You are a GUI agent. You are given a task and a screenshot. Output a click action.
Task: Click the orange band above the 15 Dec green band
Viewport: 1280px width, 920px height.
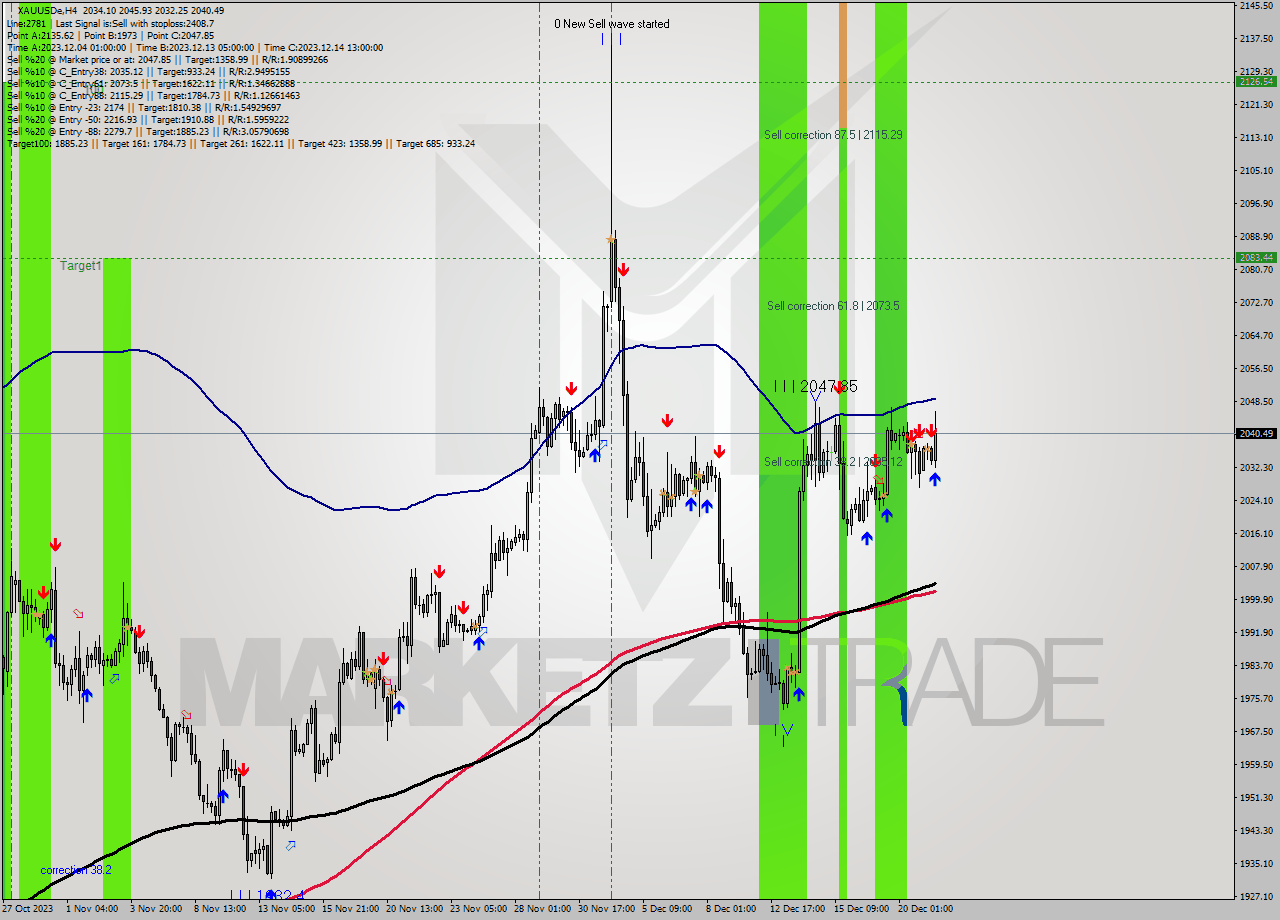[x=843, y=66]
